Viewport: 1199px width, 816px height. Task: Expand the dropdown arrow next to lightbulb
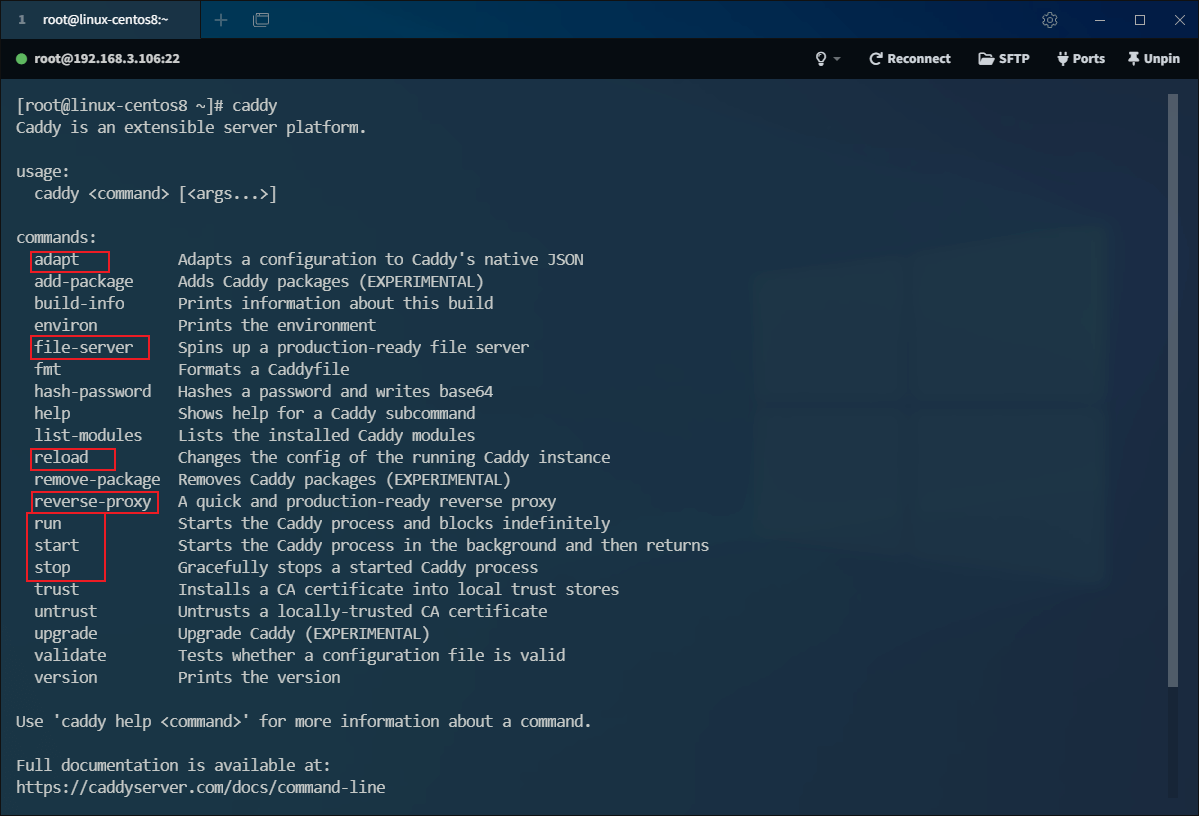pos(837,60)
